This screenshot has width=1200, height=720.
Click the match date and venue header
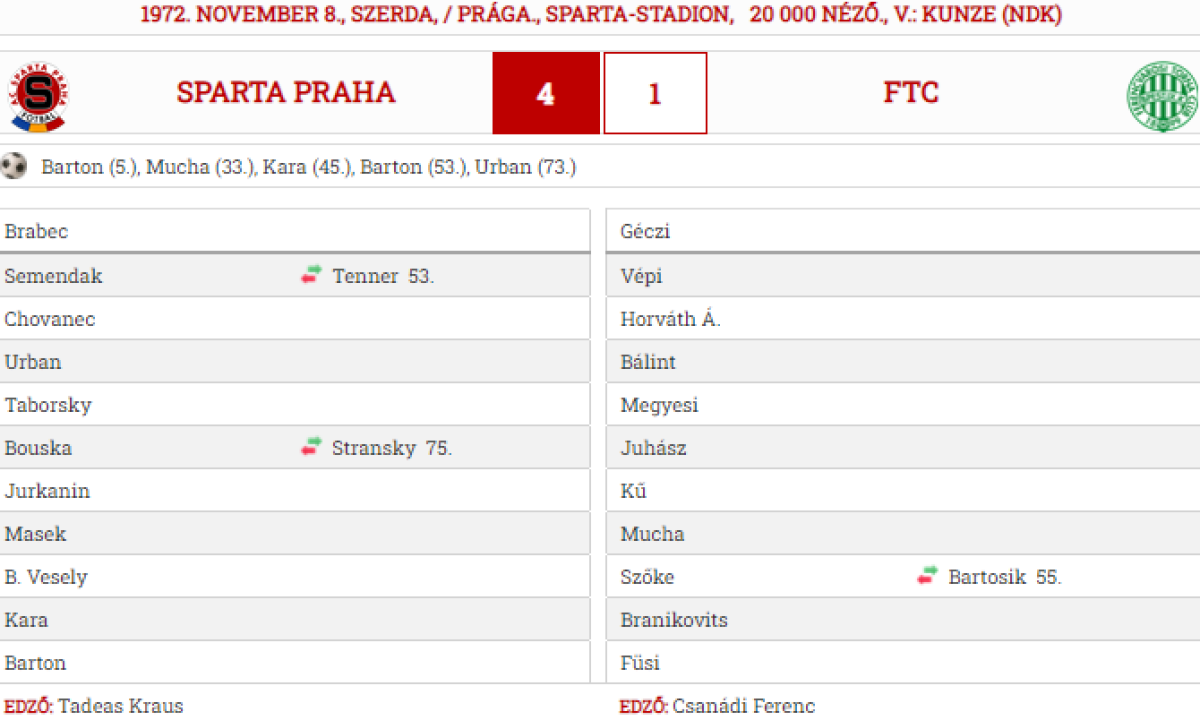pos(600,15)
